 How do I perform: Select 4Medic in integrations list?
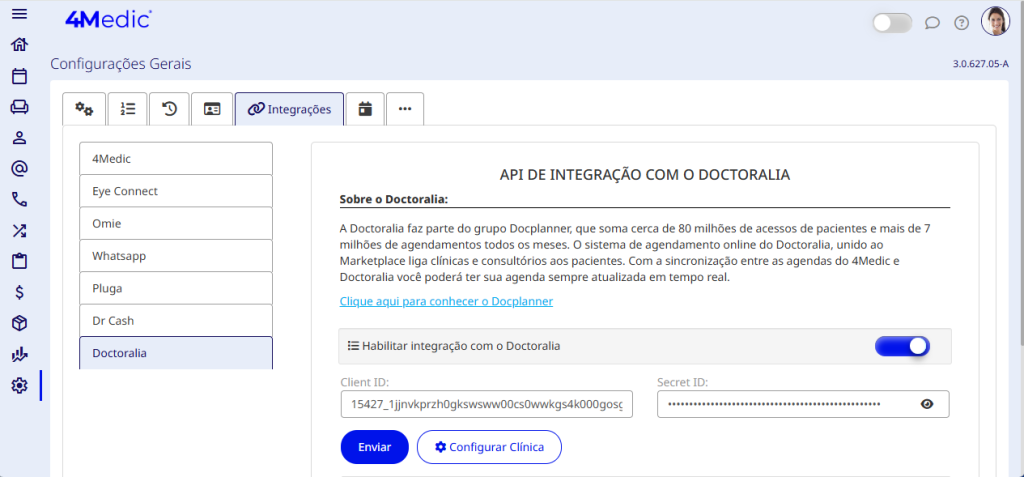point(176,158)
